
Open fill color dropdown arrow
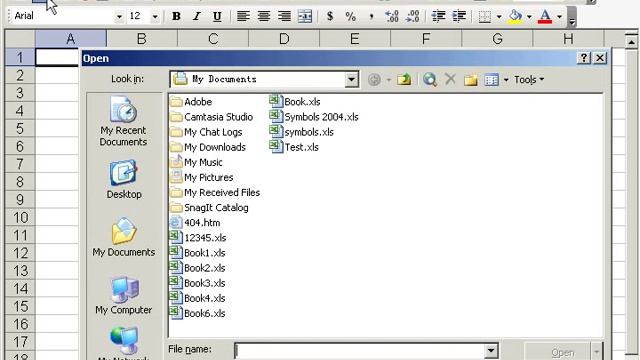coord(529,17)
